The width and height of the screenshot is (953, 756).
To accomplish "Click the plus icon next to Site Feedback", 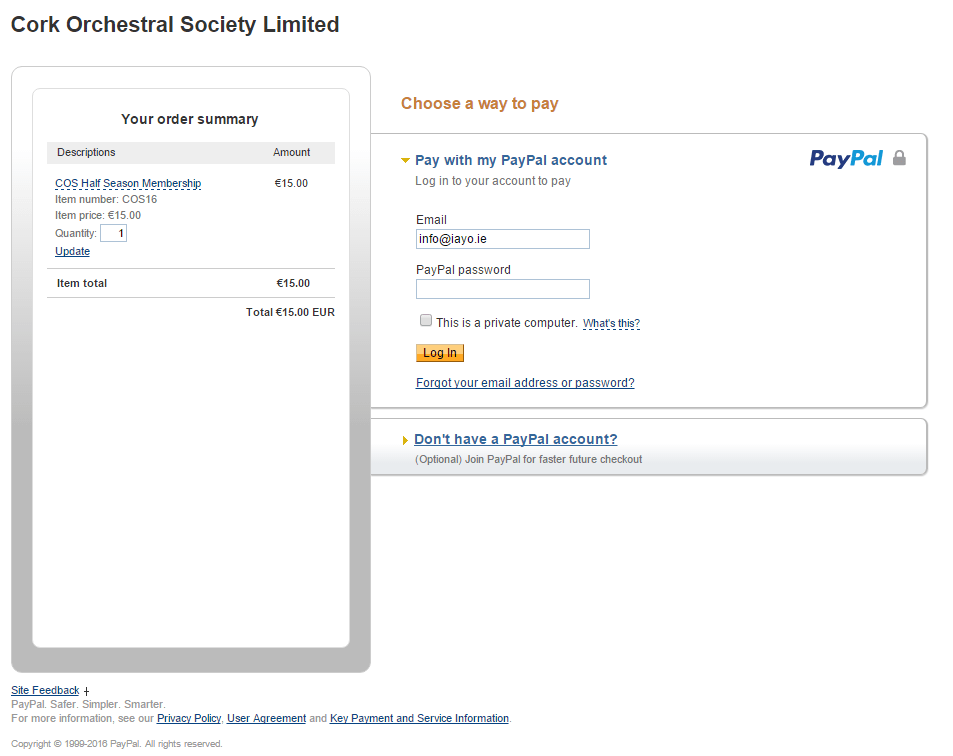I will [86, 690].
